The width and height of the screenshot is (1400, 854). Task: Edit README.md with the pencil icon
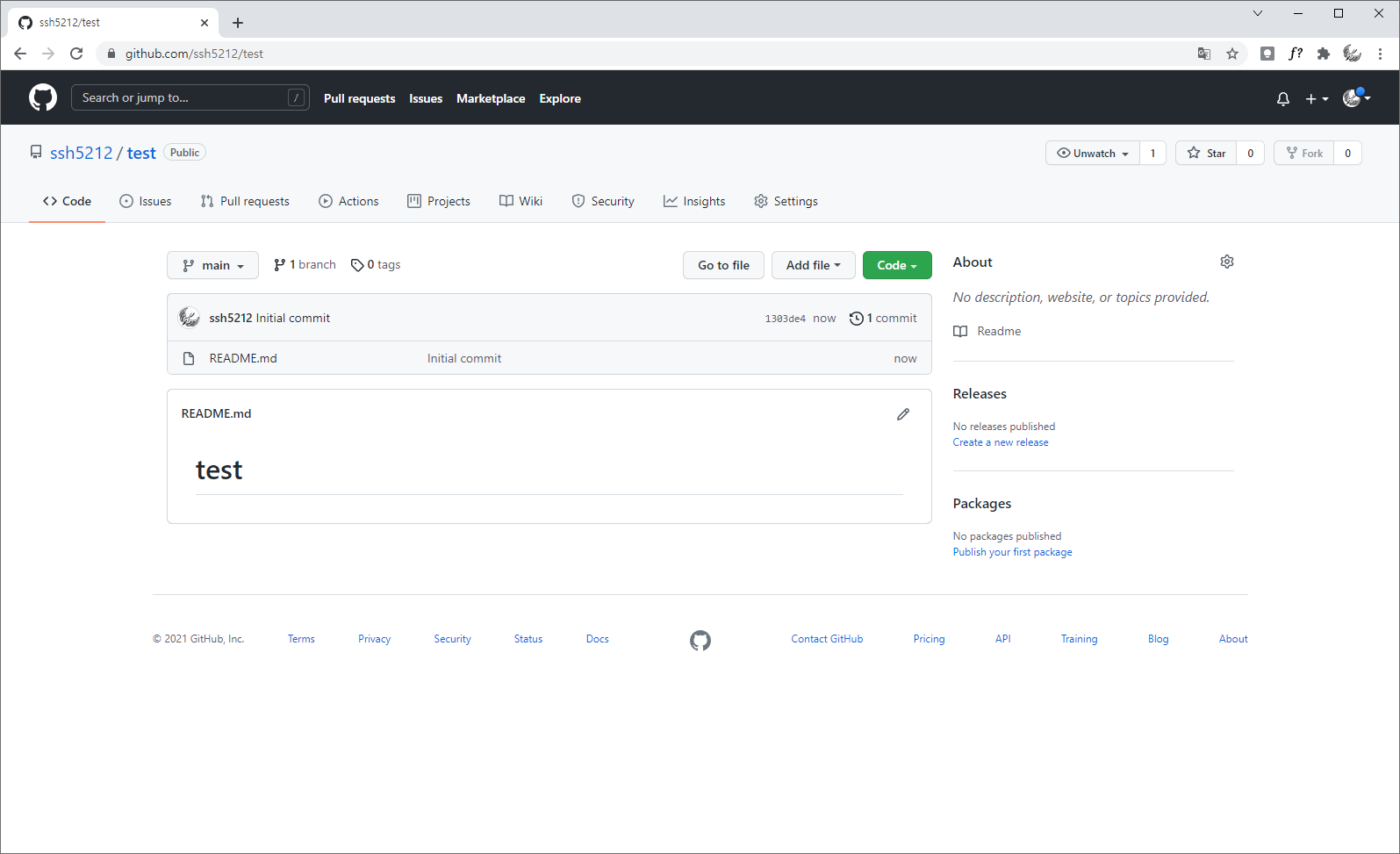pyautogui.click(x=903, y=414)
